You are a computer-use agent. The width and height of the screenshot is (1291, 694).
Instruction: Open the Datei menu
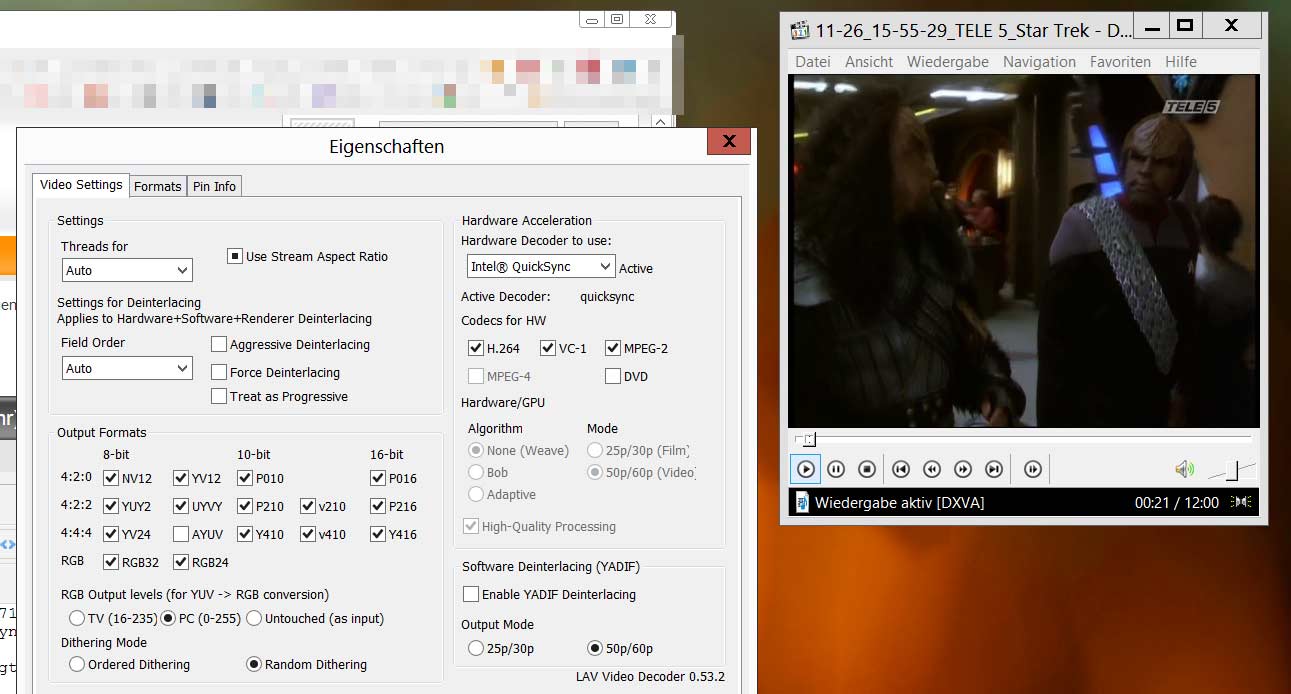pyautogui.click(x=813, y=61)
